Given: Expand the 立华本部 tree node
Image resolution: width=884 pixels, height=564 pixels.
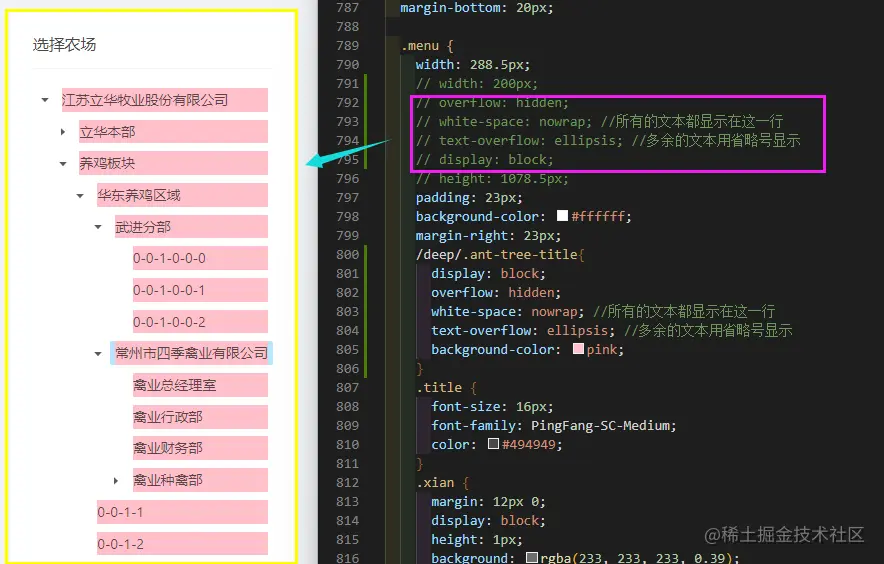Looking at the screenshot, I should point(63,132).
